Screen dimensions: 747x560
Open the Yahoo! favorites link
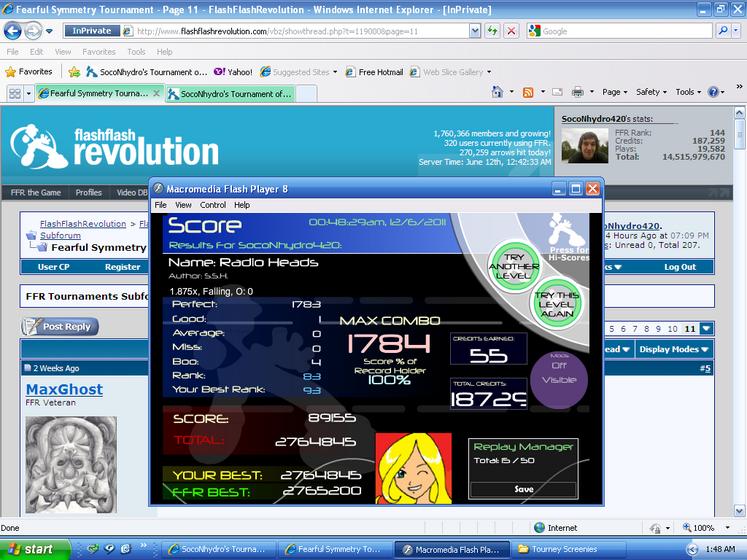click(x=233, y=72)
